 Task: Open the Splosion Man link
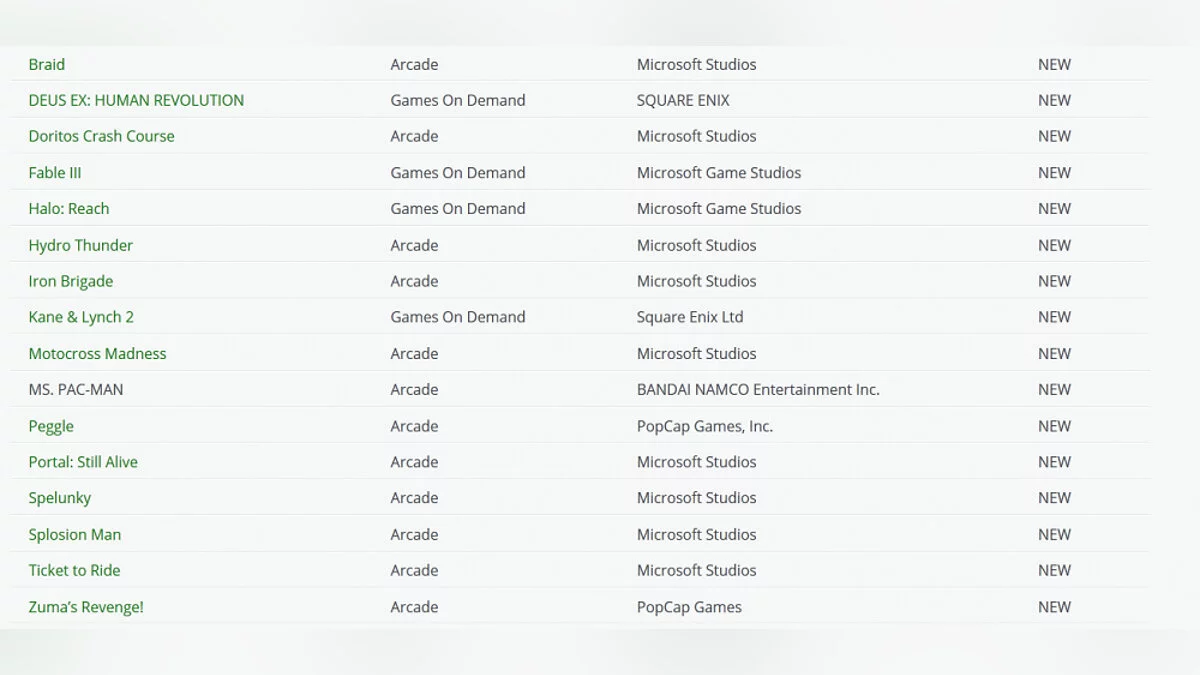point(75,534)
